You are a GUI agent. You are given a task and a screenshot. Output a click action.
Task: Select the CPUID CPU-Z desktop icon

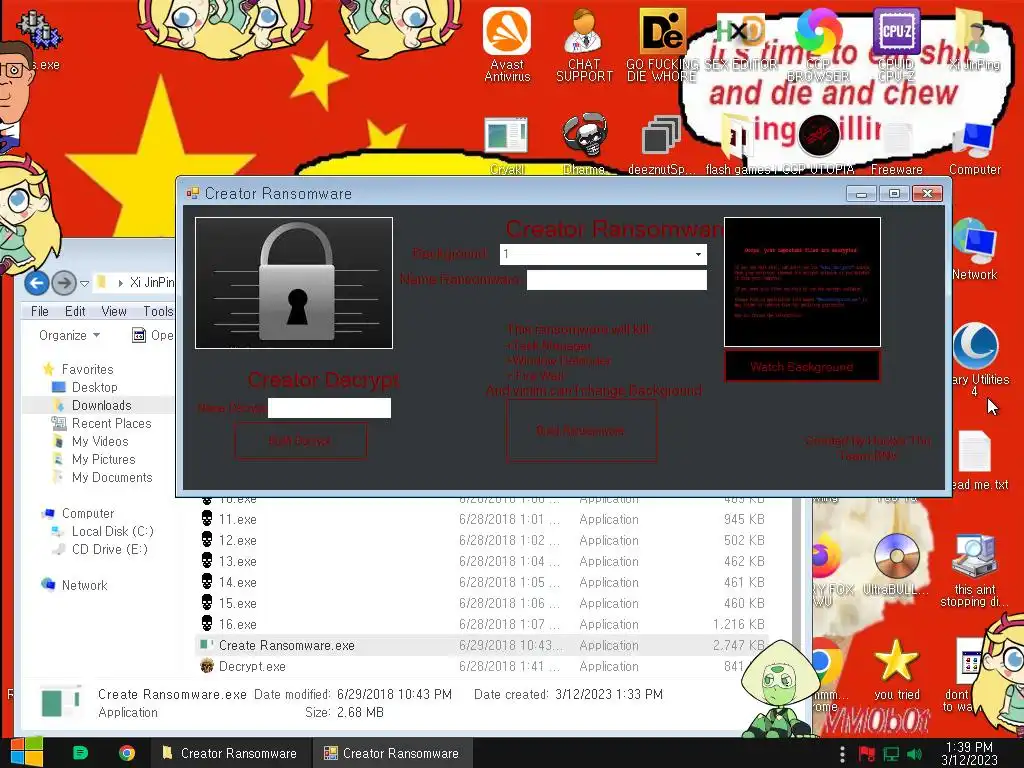click(896, 44)
